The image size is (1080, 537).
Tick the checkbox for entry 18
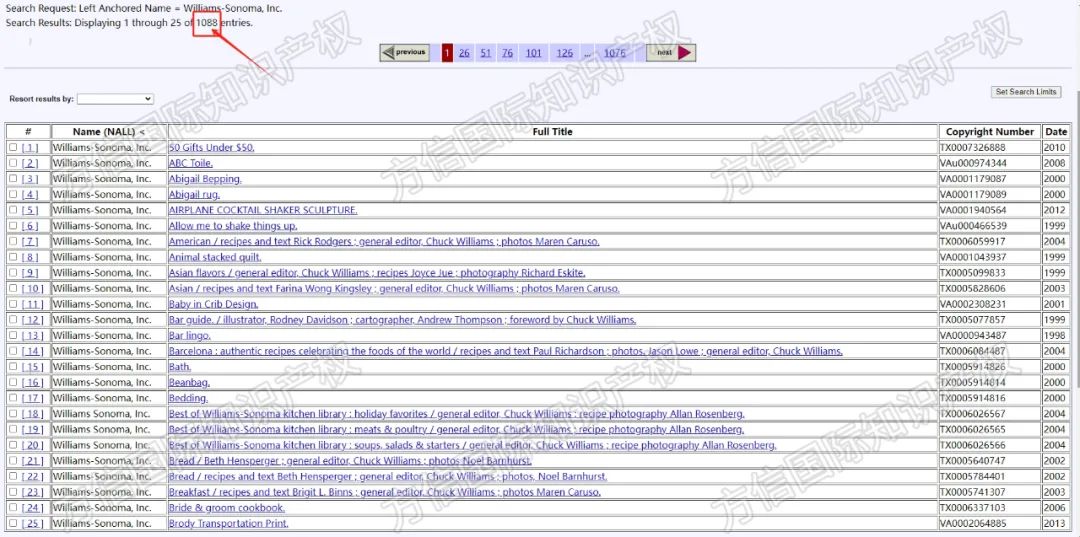[13, 414]
